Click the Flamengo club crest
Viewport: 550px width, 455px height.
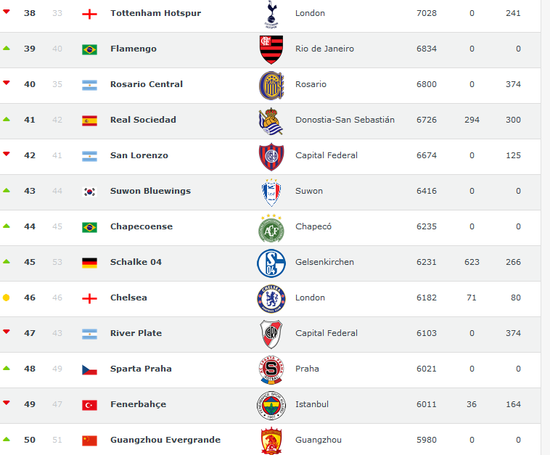(x=271, y=49)
